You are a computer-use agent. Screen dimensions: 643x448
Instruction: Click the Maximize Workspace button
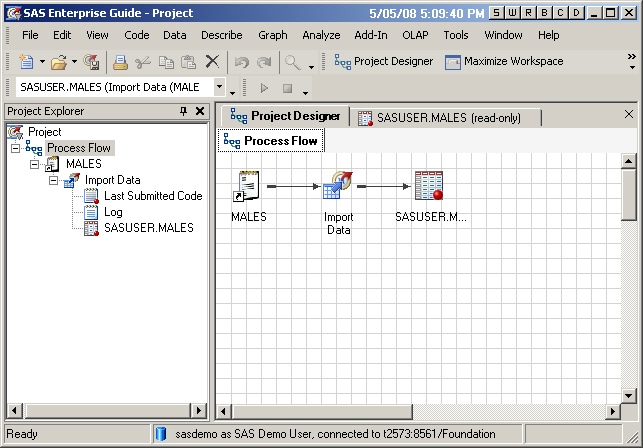click(x=504, y=62)
